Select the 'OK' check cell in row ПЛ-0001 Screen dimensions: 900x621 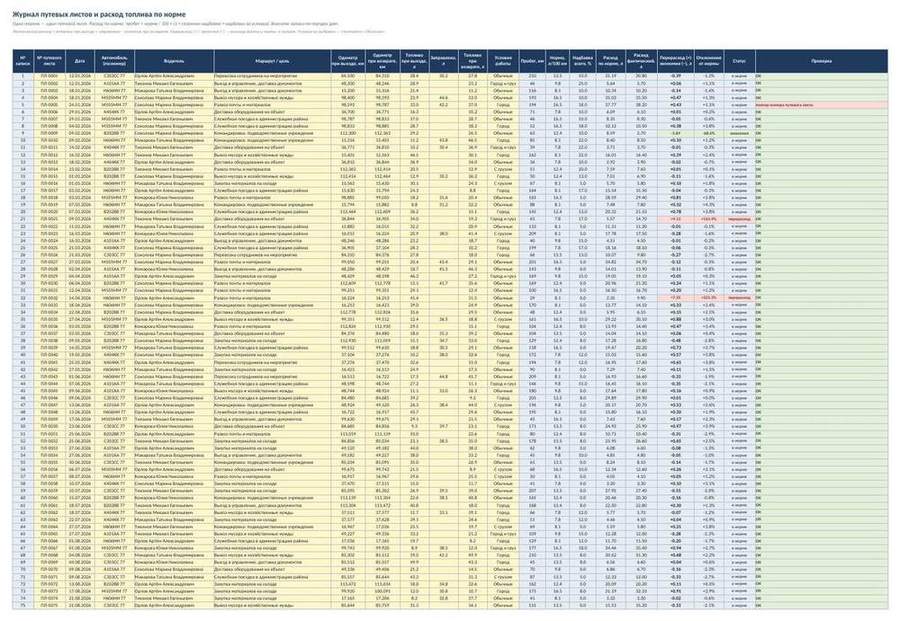pos(821,76)
